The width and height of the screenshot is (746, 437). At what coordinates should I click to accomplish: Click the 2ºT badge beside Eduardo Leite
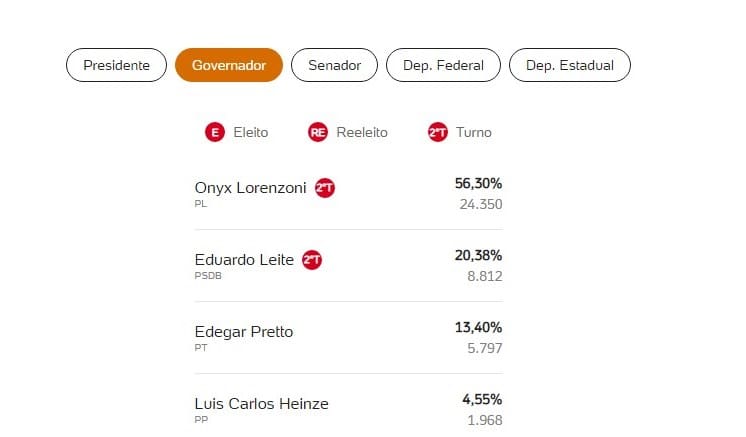tap(312, 260)
